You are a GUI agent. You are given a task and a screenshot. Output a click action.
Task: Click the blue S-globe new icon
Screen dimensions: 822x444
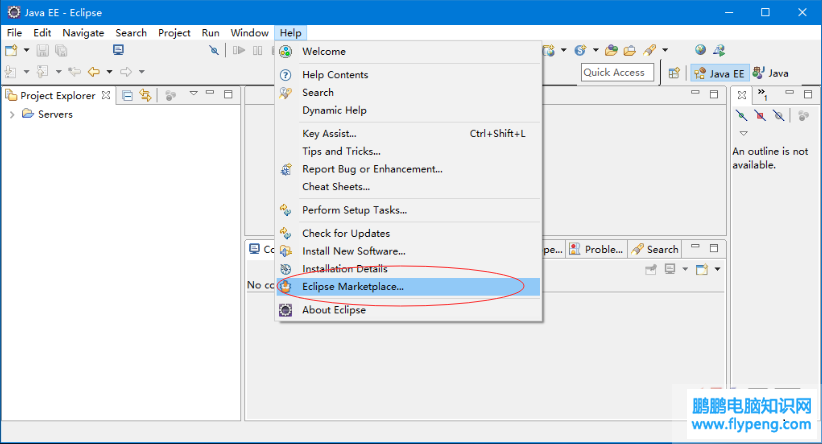click(580, 50)
